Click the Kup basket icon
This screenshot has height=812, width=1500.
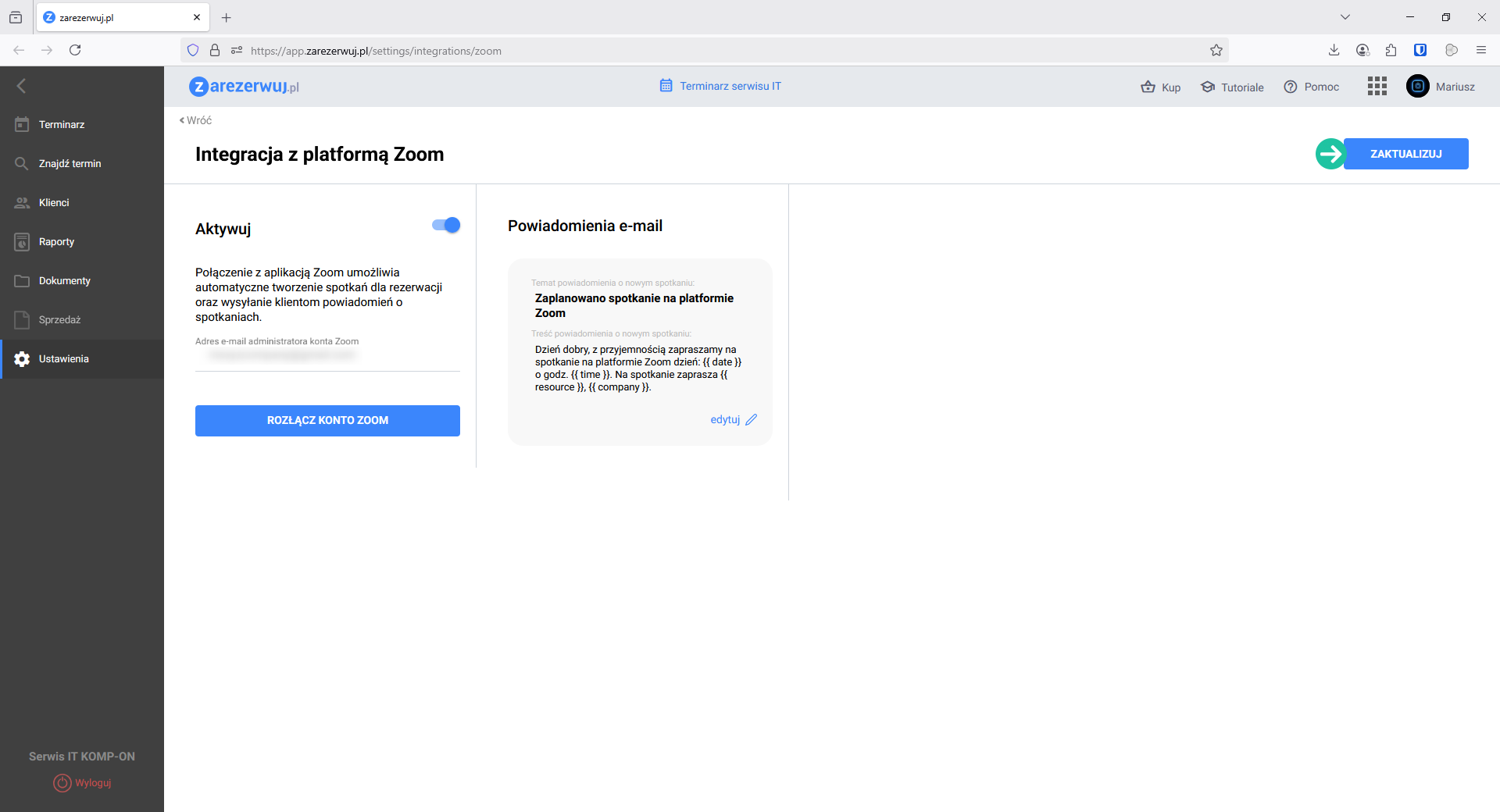click(1148, 87)
